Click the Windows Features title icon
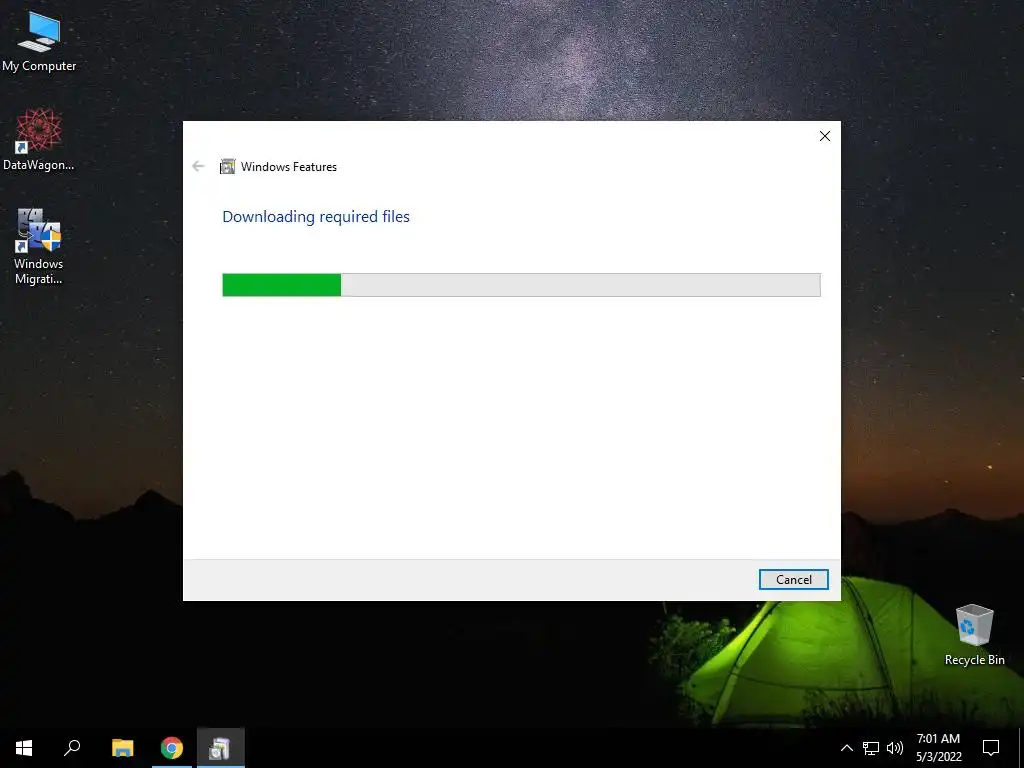 click(227, 167)
